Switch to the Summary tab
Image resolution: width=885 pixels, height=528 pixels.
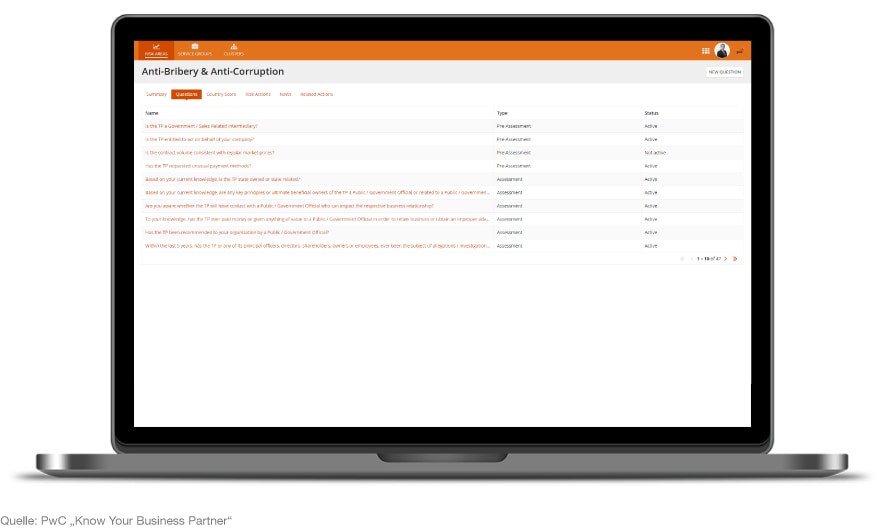(x=156, y=94)
